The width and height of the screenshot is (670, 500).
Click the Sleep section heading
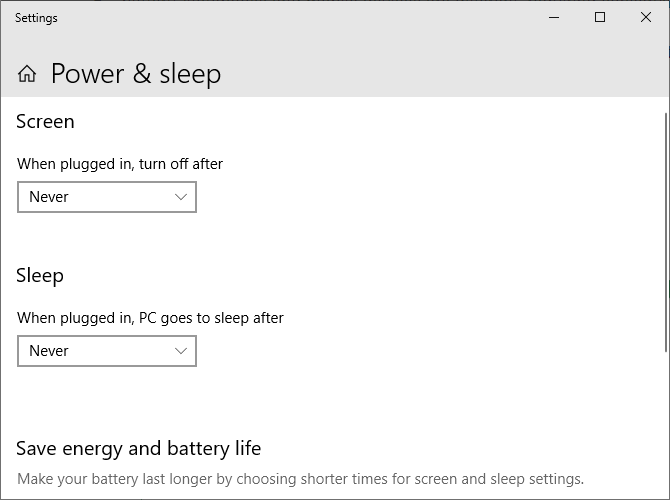coord(40,276)
